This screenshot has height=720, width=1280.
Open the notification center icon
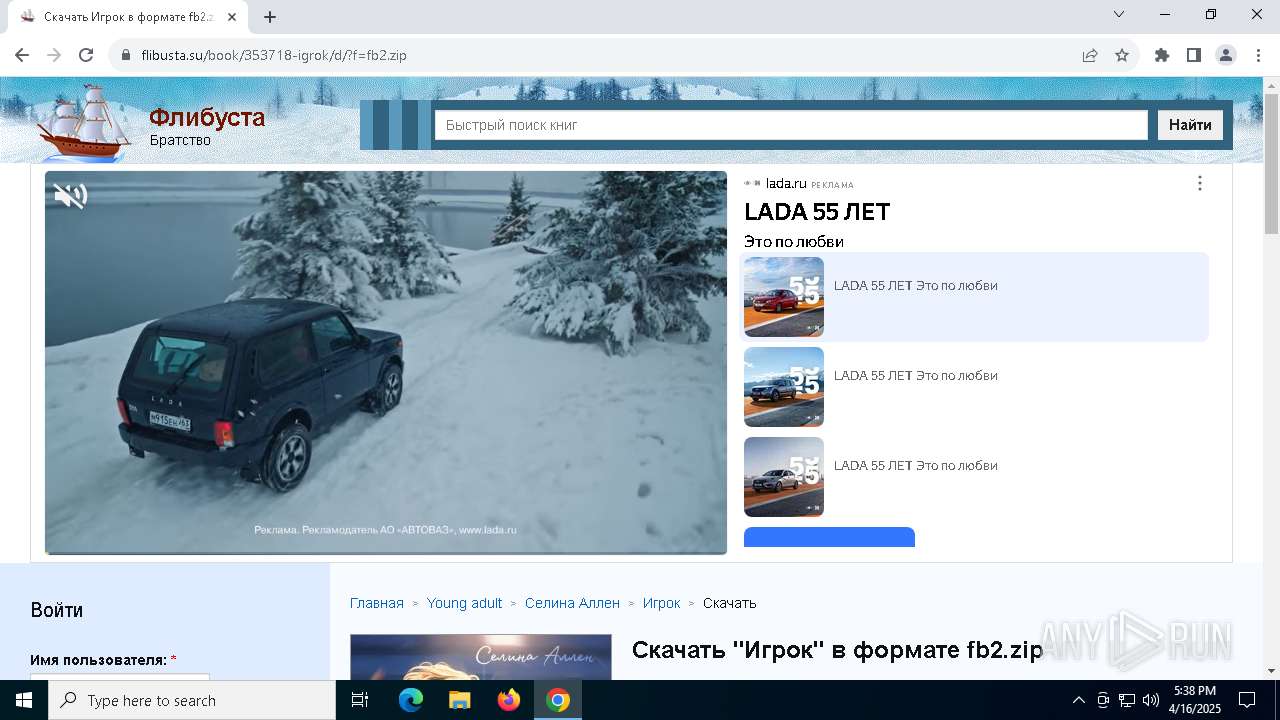[x=1247, y=700]
